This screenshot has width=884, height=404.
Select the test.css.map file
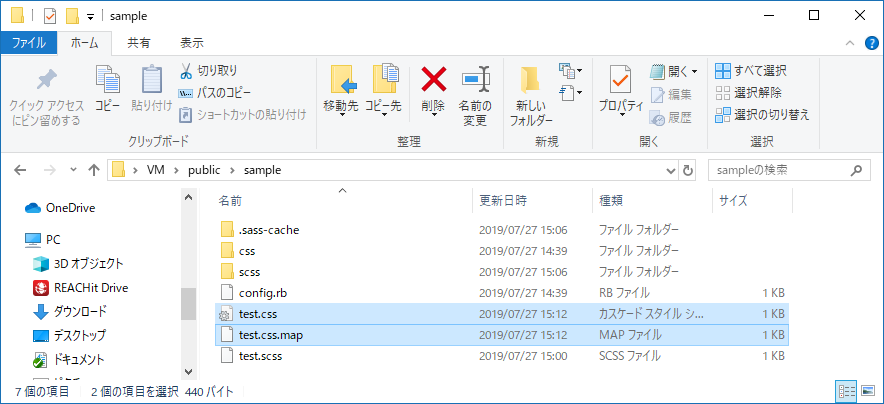502,335
